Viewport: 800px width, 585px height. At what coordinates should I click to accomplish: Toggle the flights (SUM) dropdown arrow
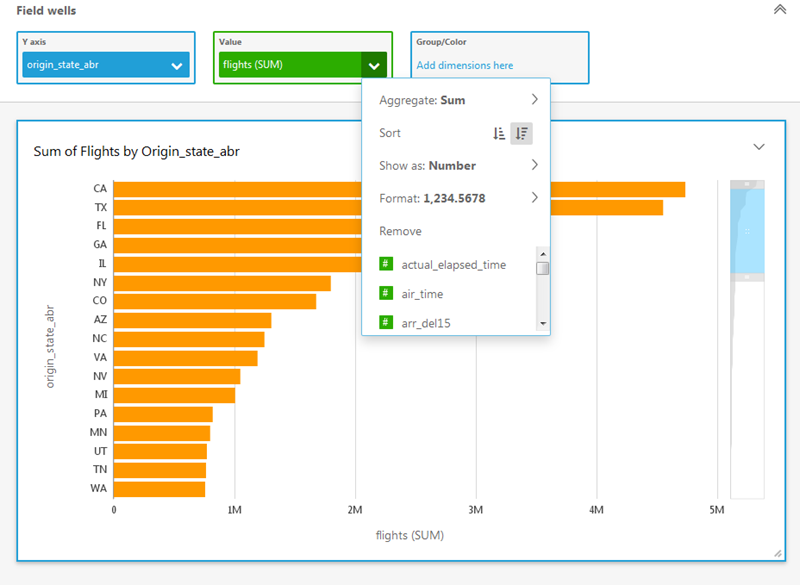[x=374, y=66]
